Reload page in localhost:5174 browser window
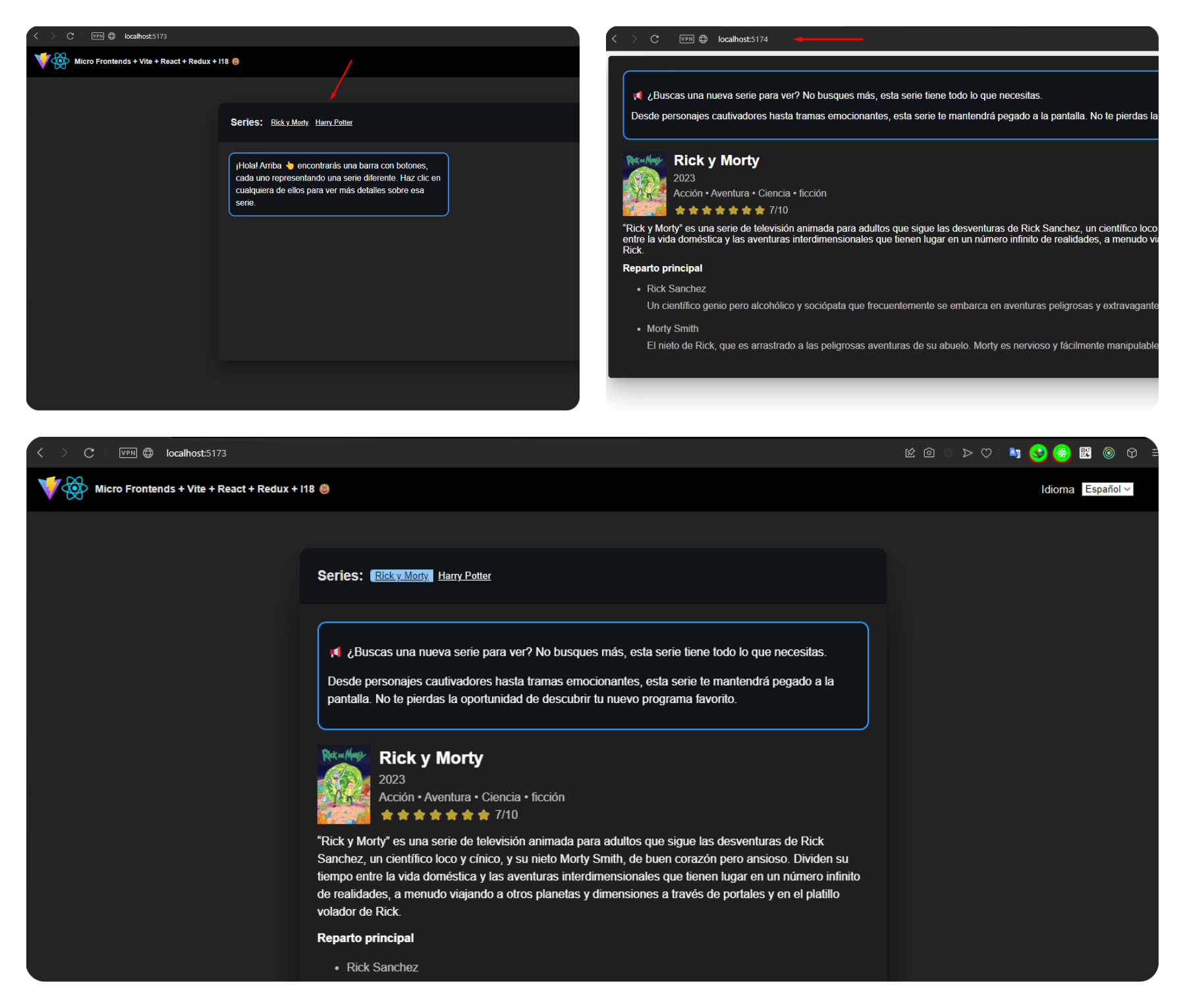The image size is (1185, 1008). pos(655,39)
